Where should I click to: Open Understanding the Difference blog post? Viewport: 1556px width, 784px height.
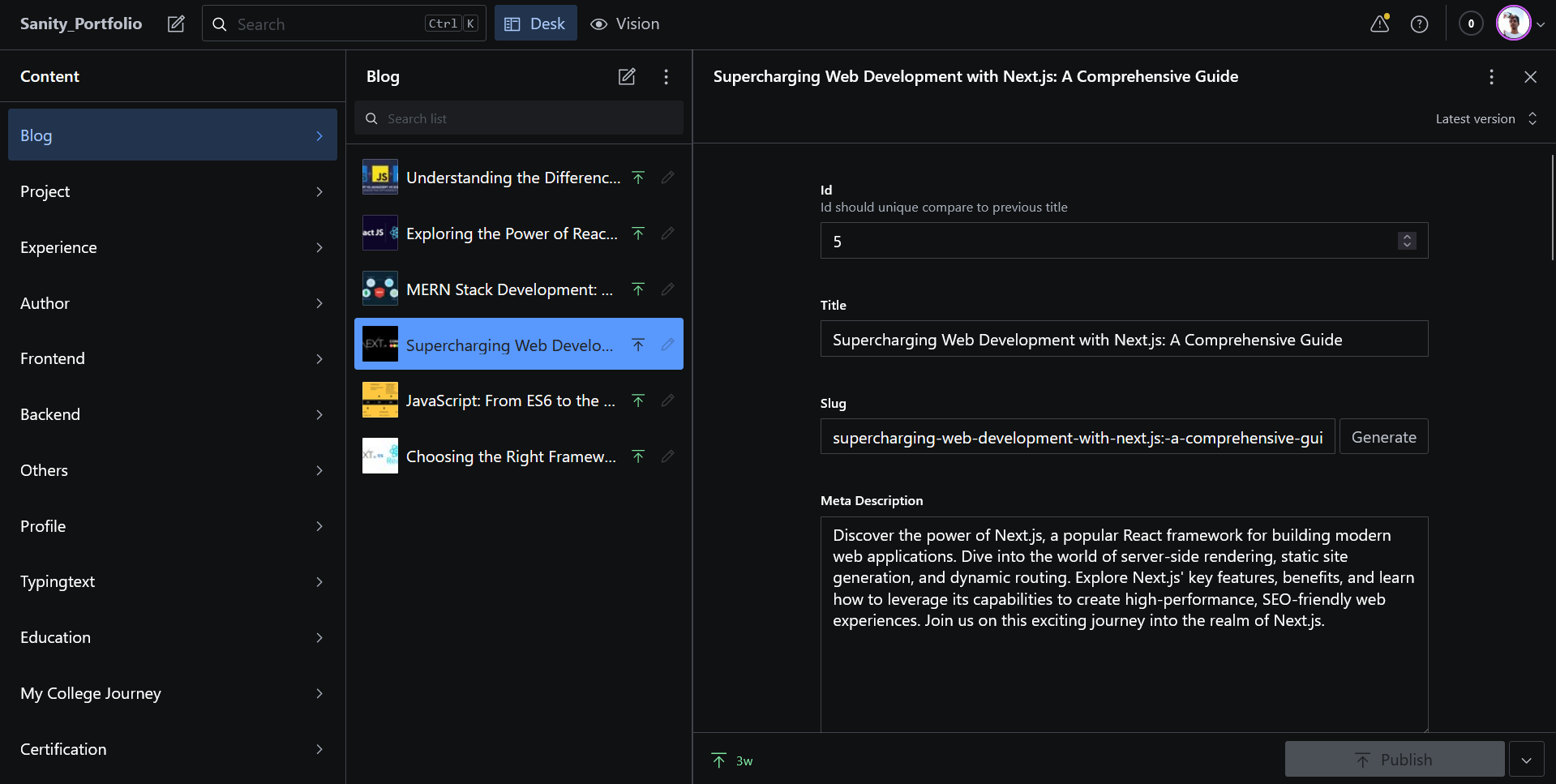[x=519, y=178]
